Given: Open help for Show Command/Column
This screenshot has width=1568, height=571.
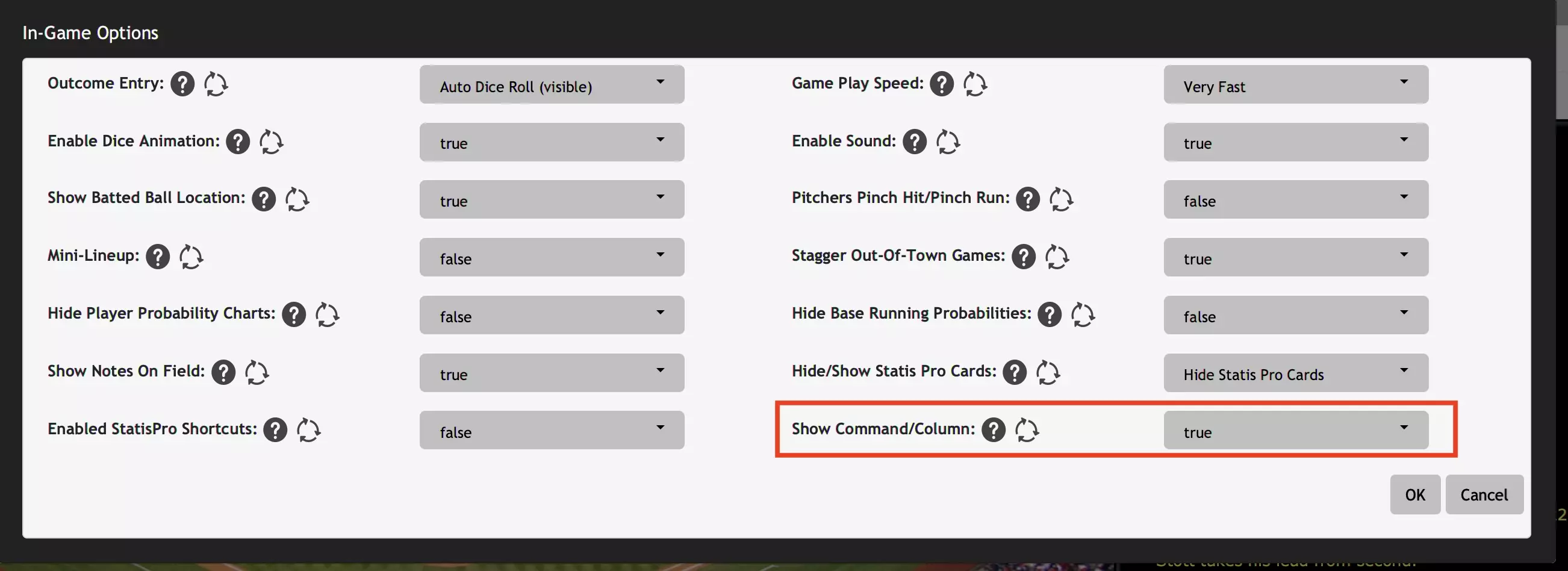Looking at the screenshot, I should coord(994,431).
